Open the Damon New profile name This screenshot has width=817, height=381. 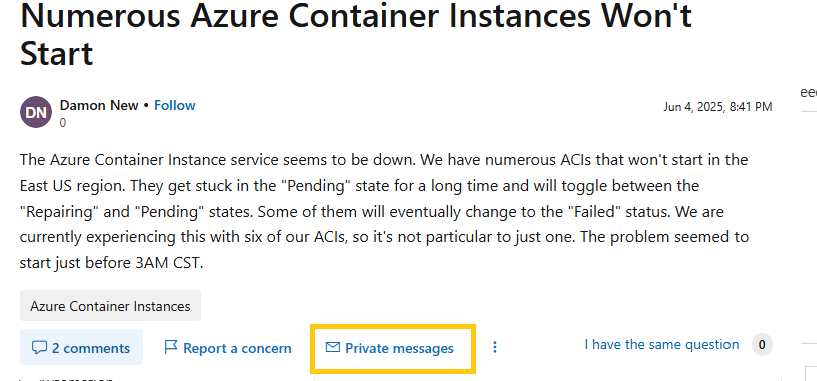pos(99,105)
